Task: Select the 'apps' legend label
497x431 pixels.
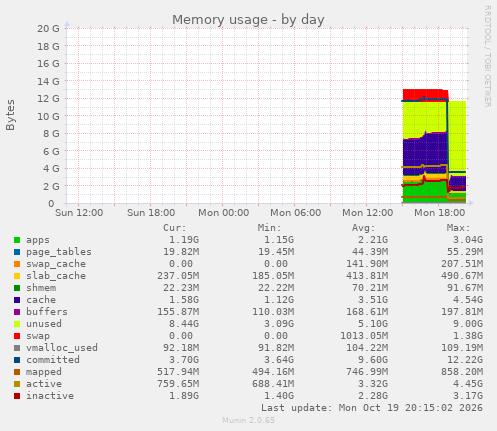Action: pos(38,240)
